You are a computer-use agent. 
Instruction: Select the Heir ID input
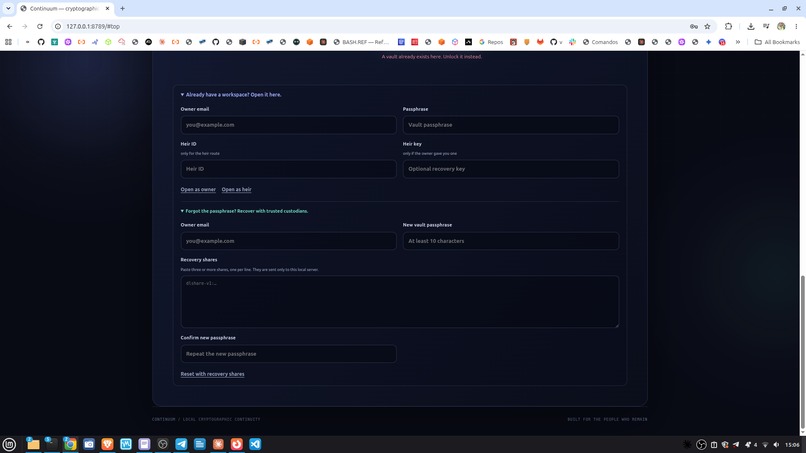(288, 169)
